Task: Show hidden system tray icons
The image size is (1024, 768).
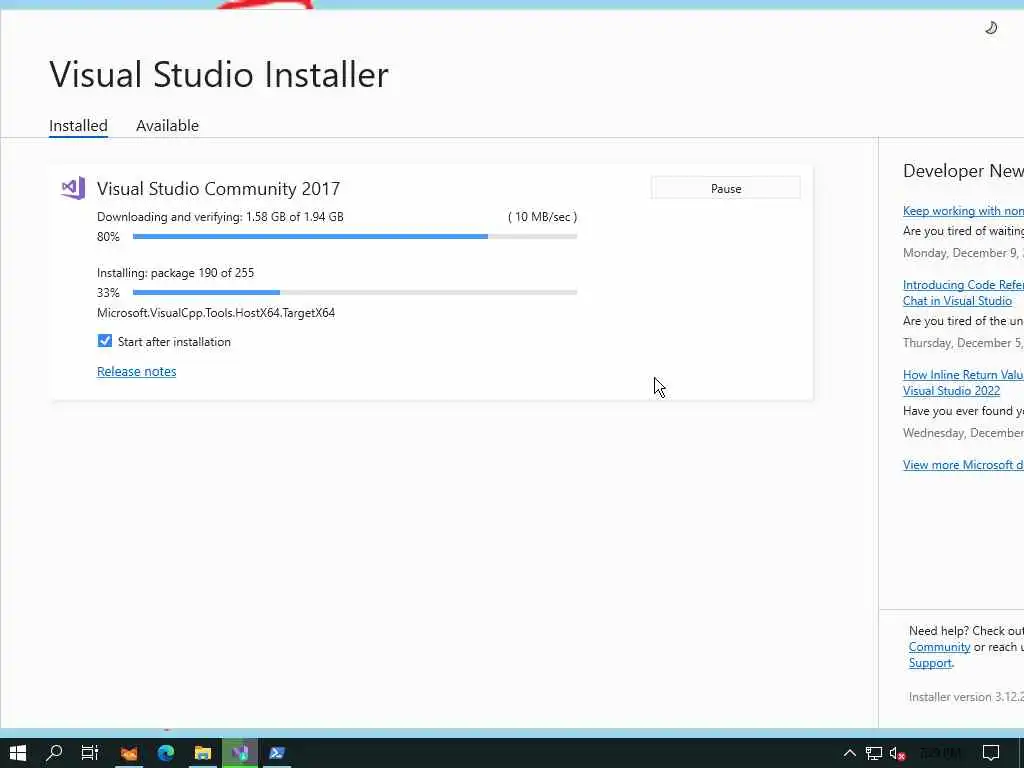Action: 849,753
